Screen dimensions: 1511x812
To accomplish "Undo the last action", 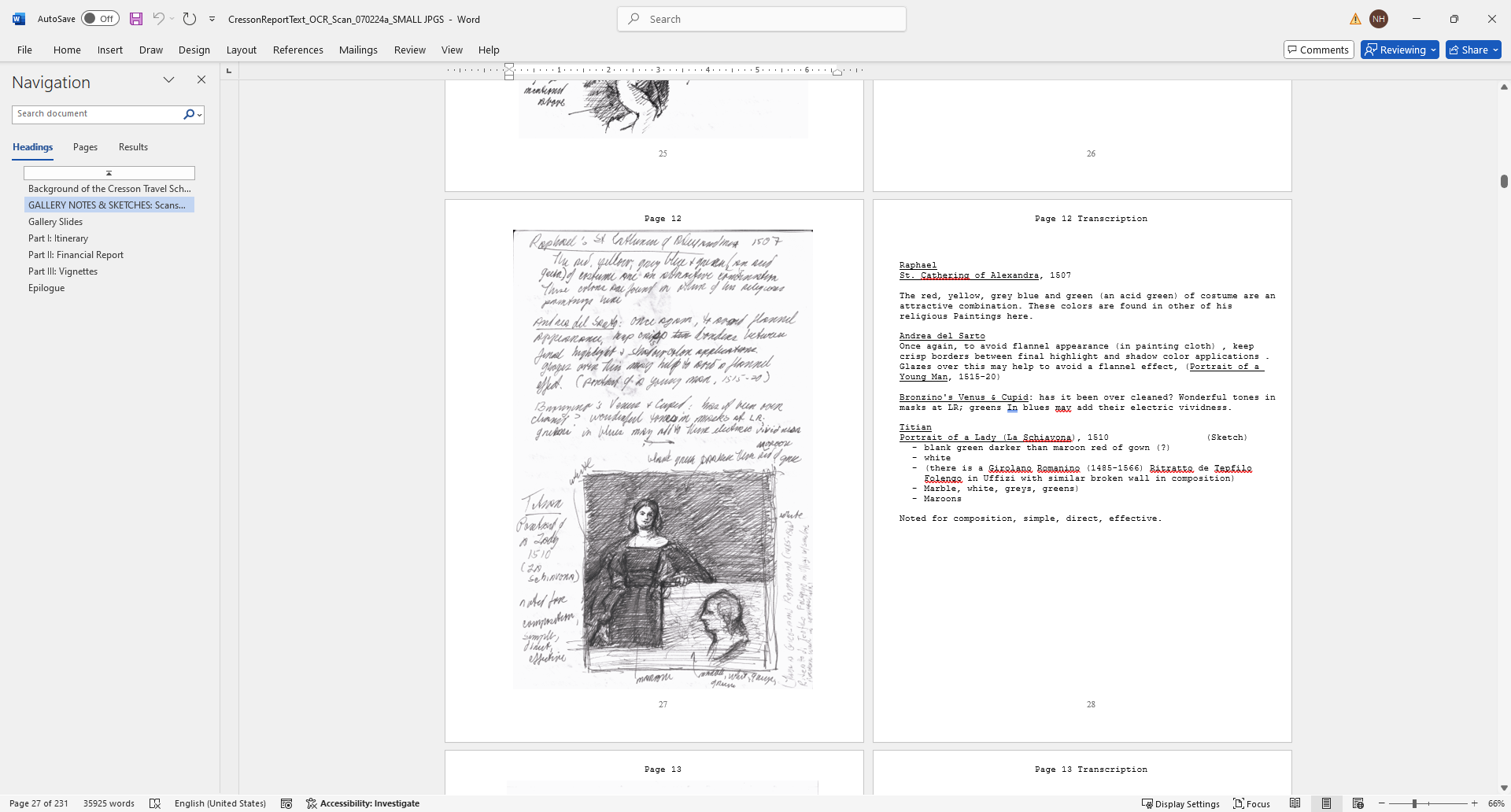I will [x=157, y=18].
